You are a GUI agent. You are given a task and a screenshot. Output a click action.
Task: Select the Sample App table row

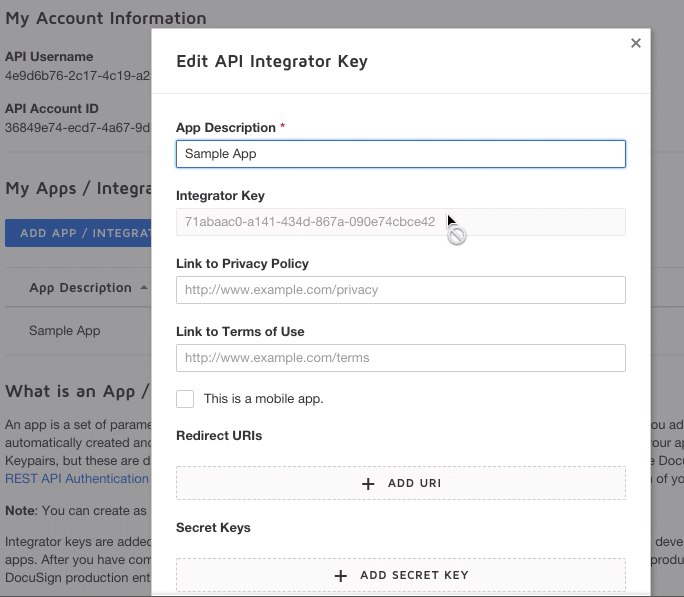(x=65, y=331)
